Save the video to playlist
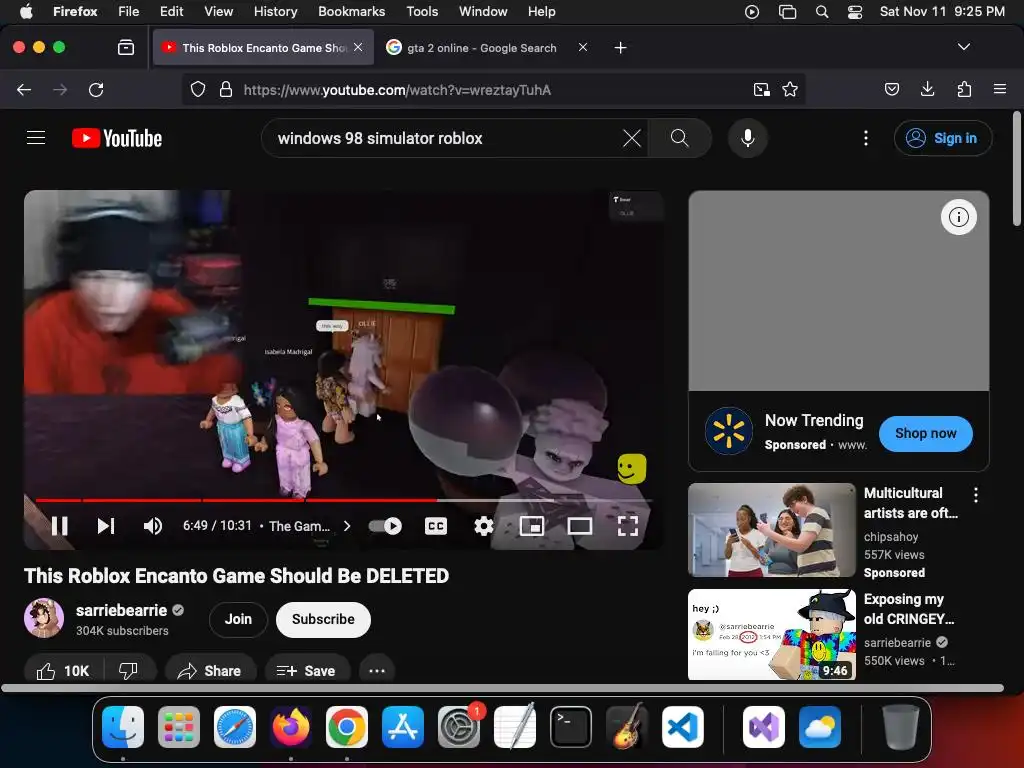1024x768 pixels. 306,671
